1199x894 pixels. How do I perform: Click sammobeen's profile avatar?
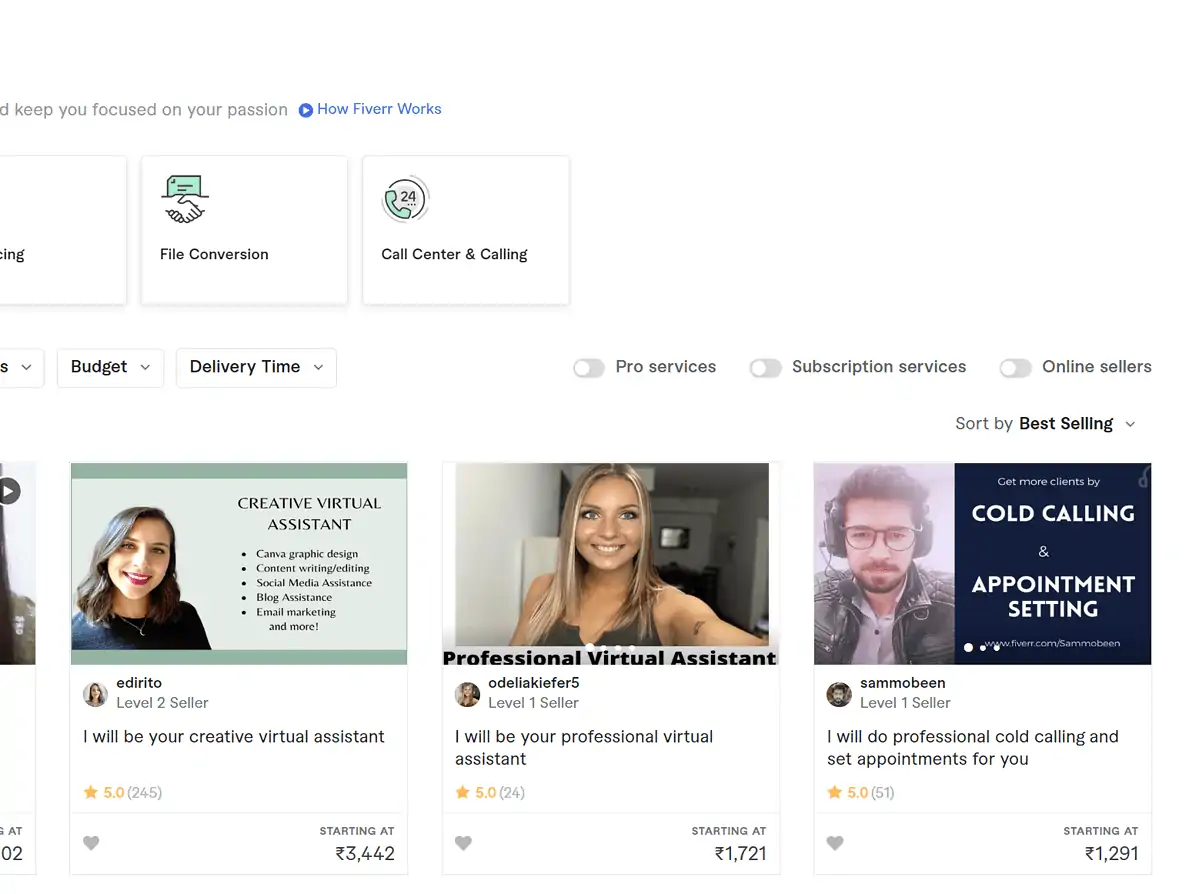pyautogui.click(x=839, y=694)
